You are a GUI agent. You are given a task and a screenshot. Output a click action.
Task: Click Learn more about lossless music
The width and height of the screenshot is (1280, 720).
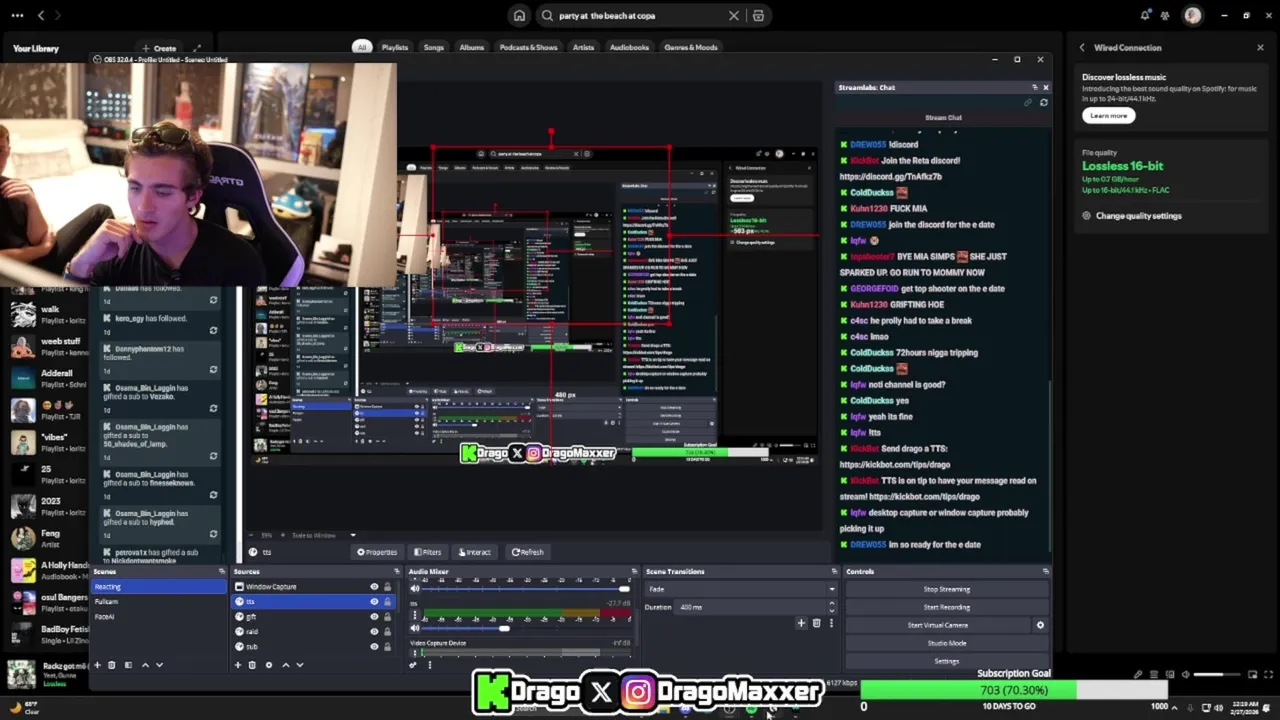click(x=1108, y=115)
